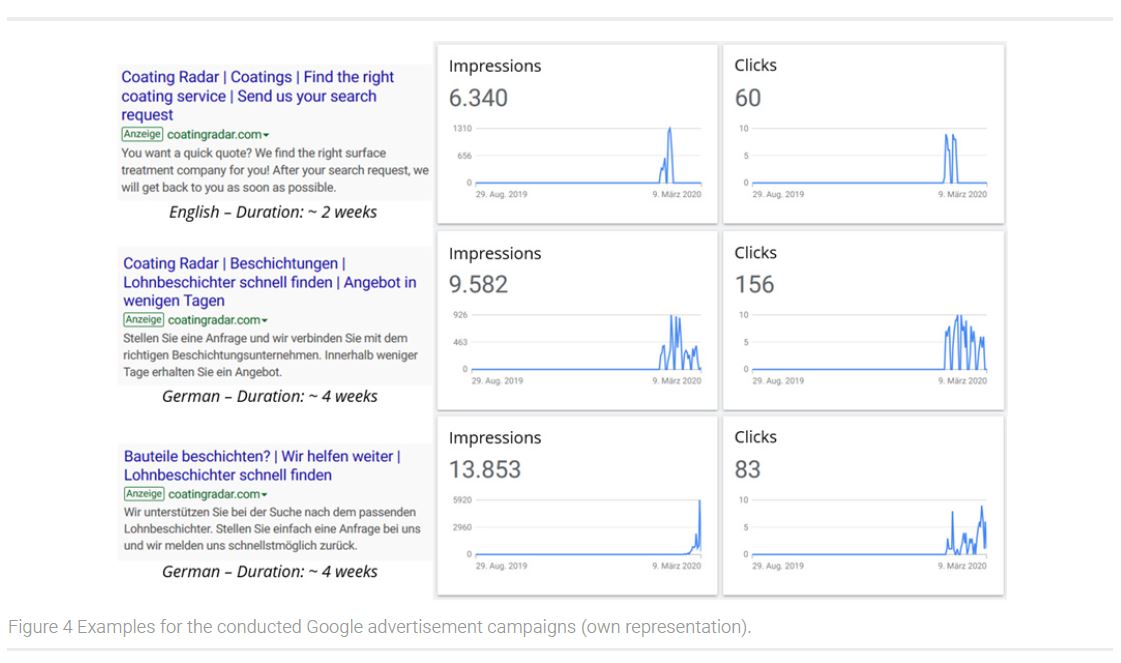Click the German description starting 'Wir unterstützen Sie'
1121x663 pixels.
pyautogui.click(x=272, y=529)
